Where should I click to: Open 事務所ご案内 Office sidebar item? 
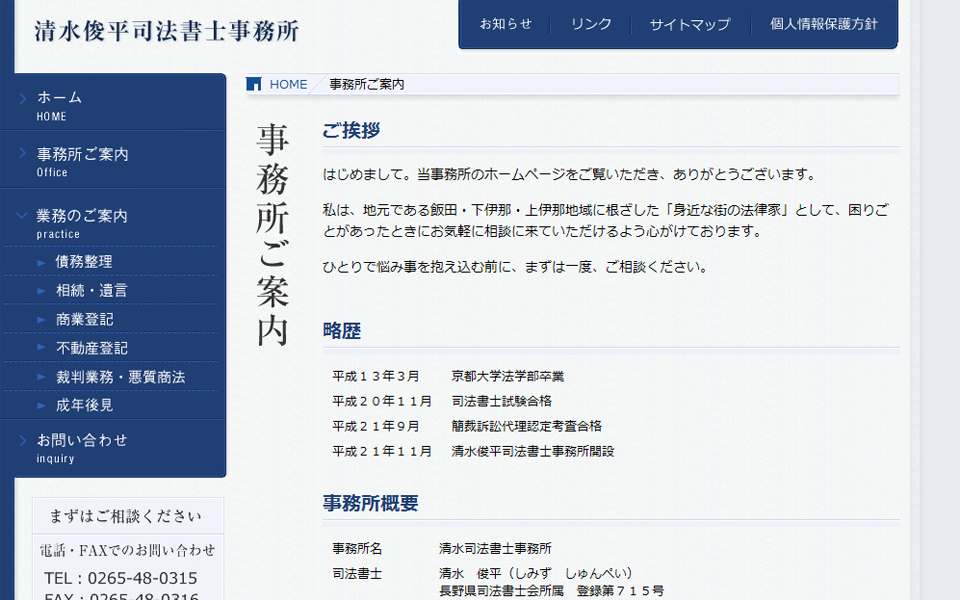pyautogui.click(x=113, y=160)
